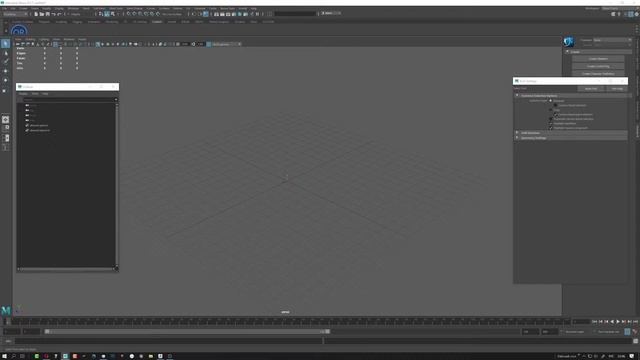Enable select by component type icon
Viewport: 640px width, 360px height.
pos(113,14)
